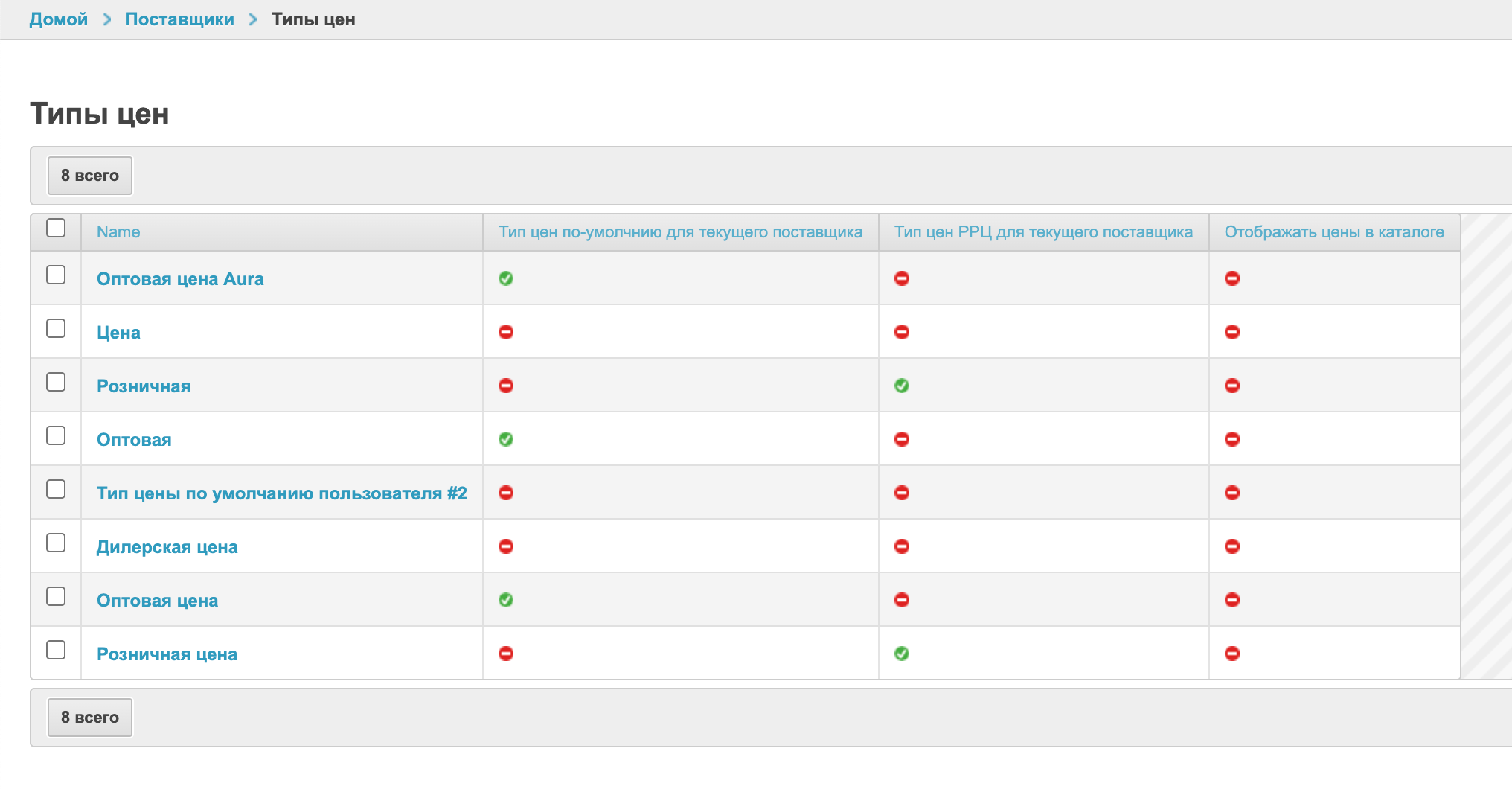Sort by Отображать цены в каталоге column

pos(1333,232)
